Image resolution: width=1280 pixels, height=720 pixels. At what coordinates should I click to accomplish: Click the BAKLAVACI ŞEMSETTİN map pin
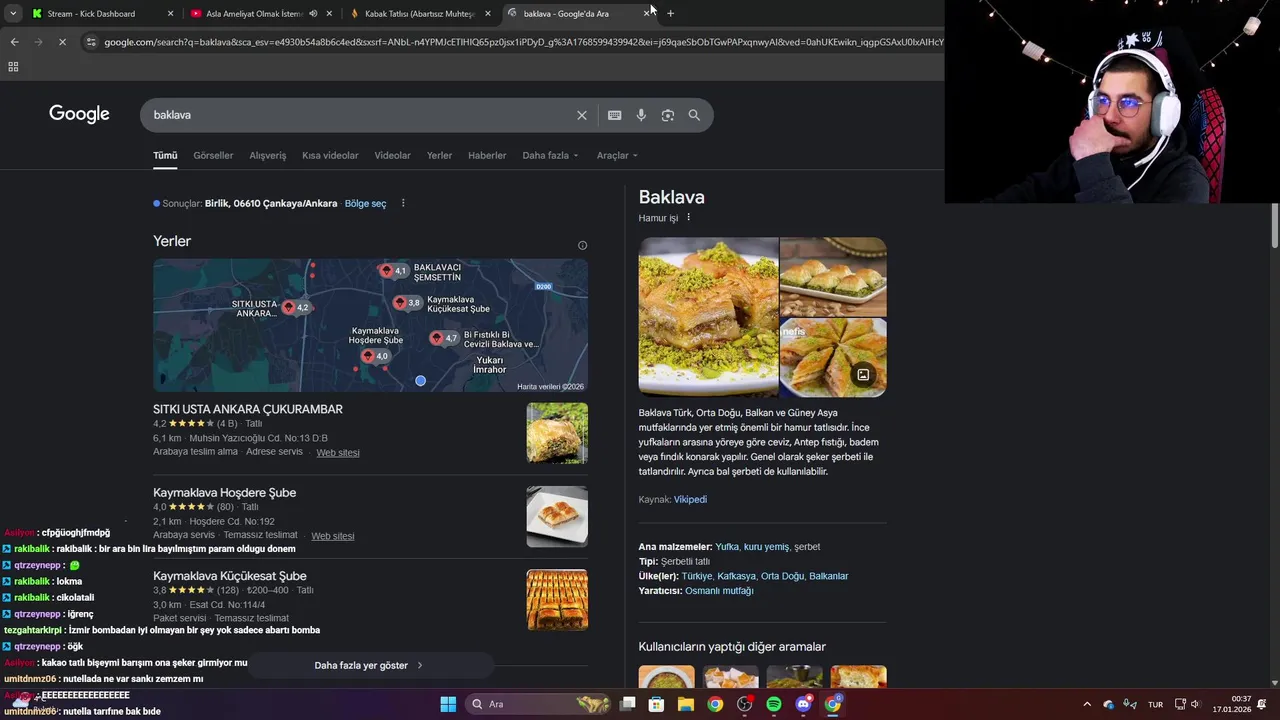(387, 270)
